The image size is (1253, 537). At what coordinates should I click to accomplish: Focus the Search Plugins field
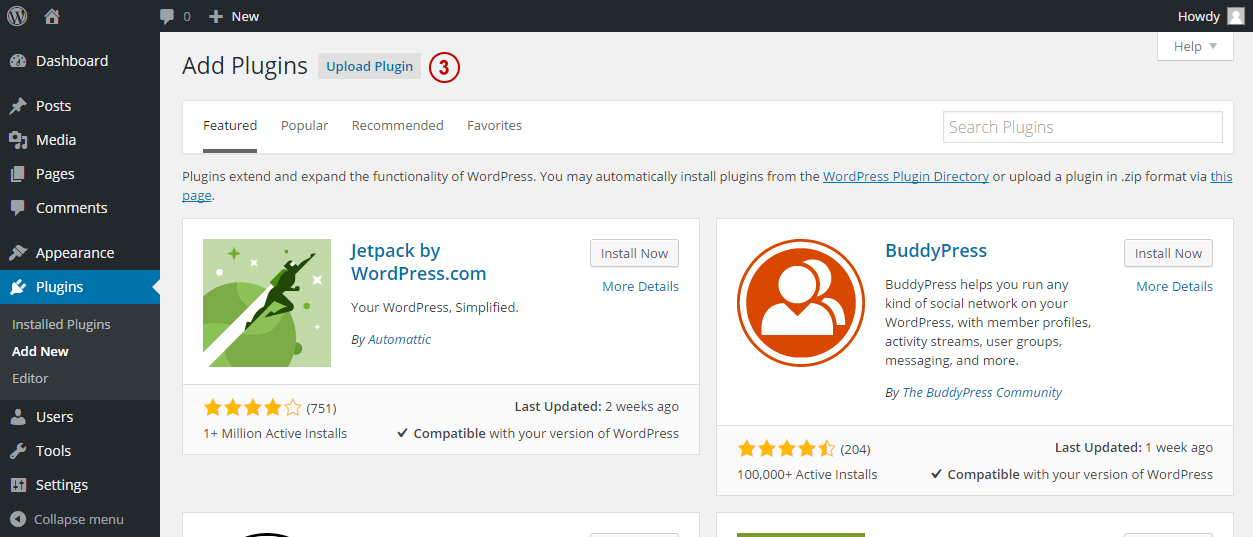[x=1083, y=127]
